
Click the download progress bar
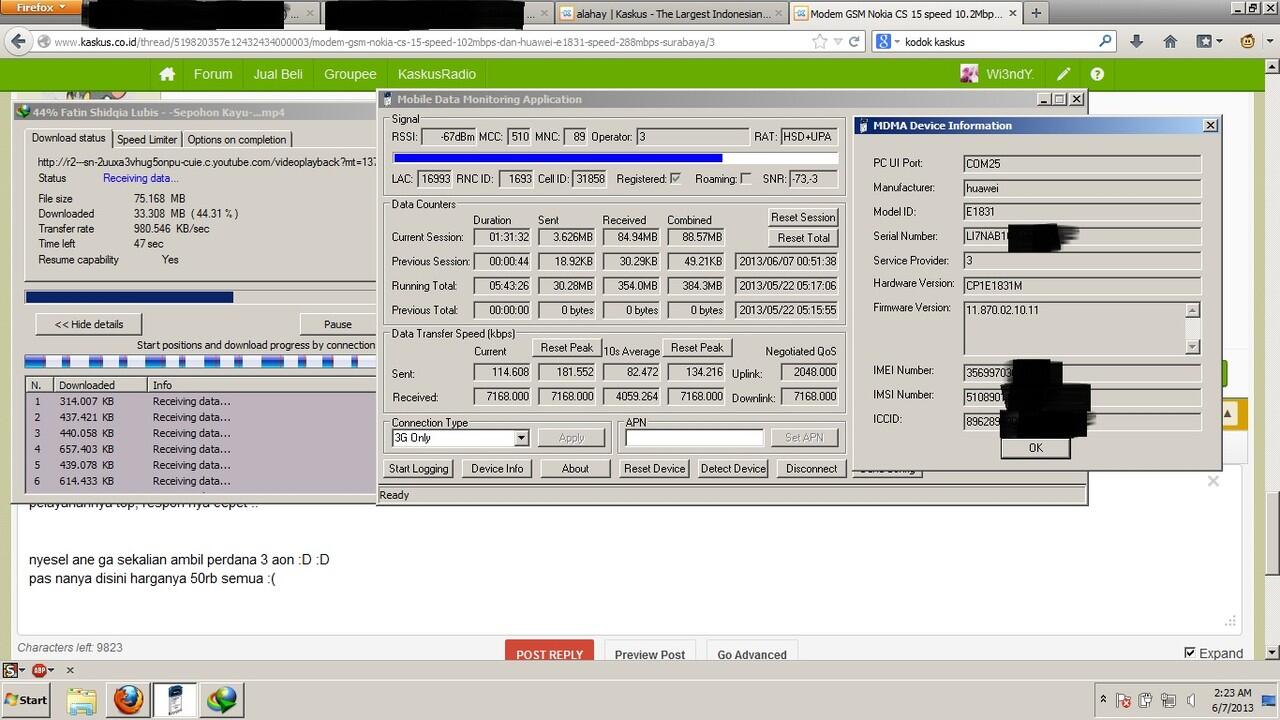tap(200, 297)
